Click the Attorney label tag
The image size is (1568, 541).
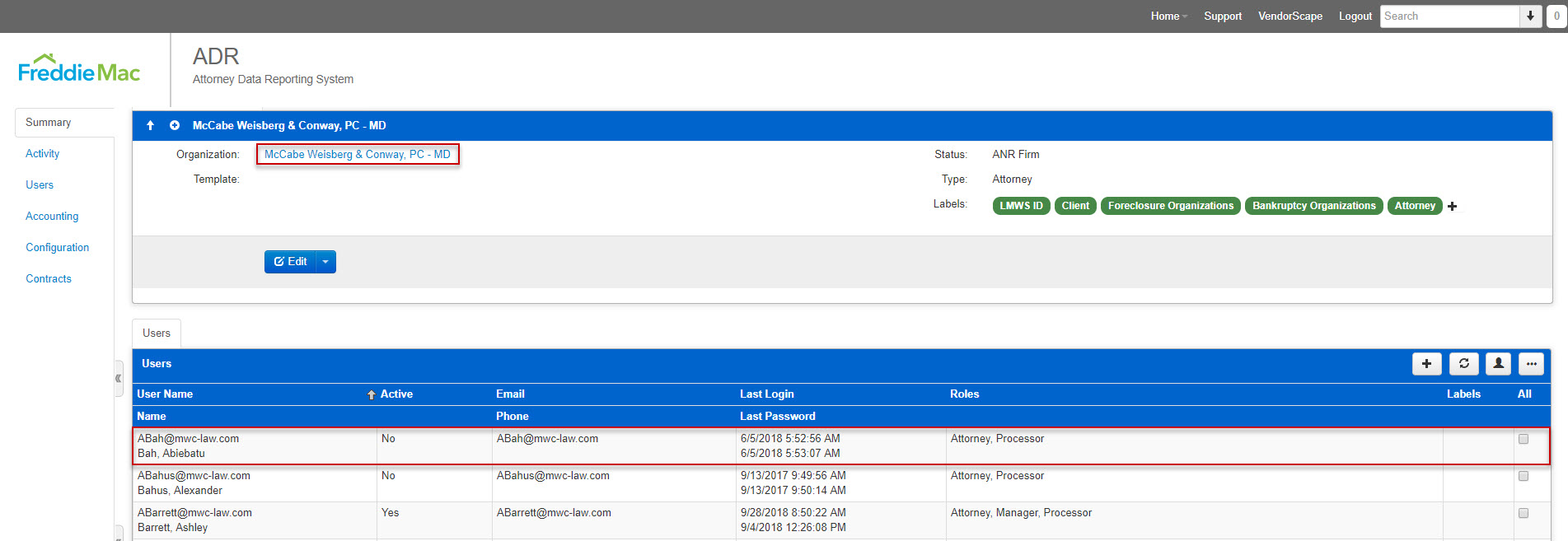[1415, 206]
